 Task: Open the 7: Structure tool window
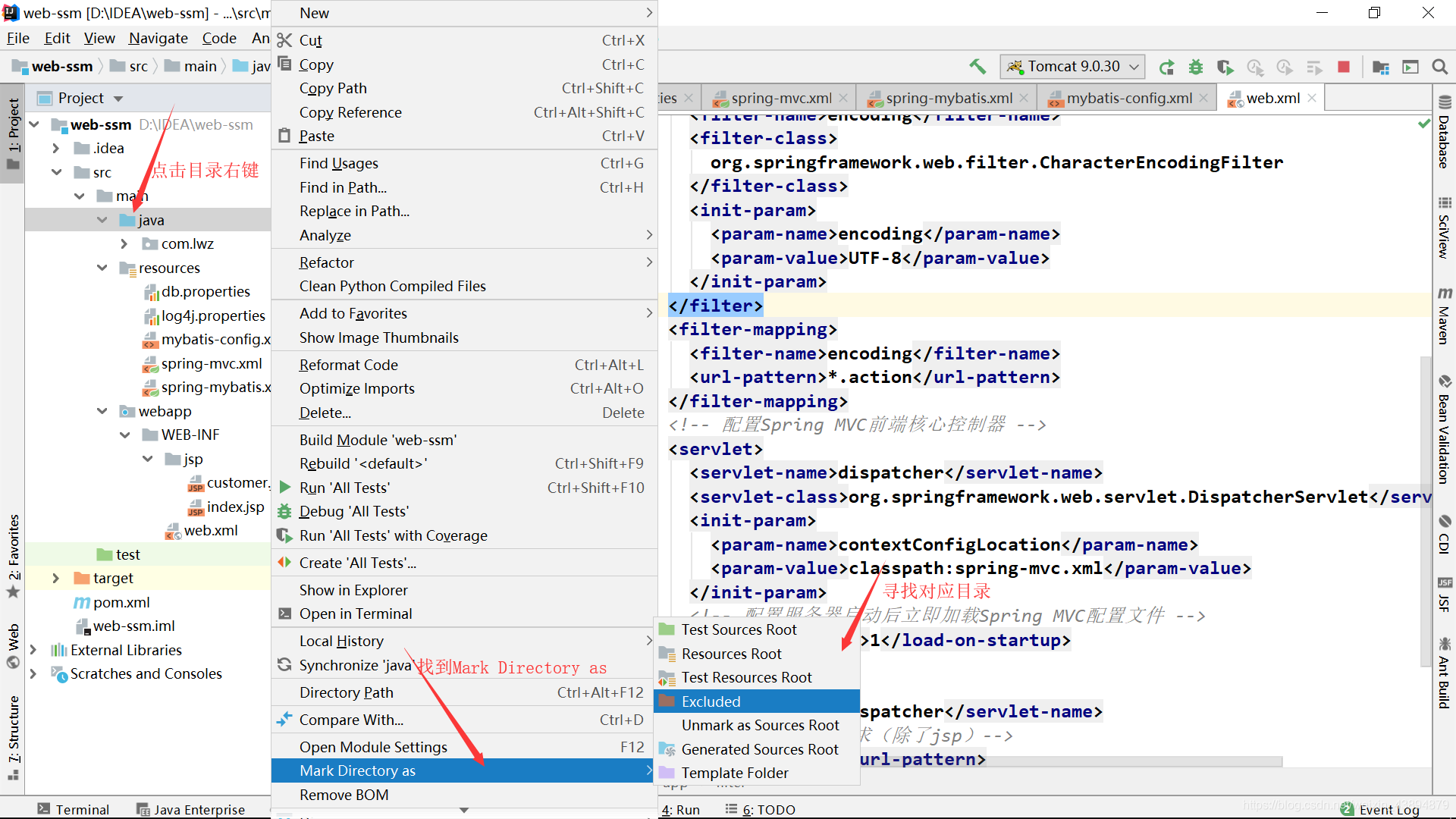click(13, 737)
